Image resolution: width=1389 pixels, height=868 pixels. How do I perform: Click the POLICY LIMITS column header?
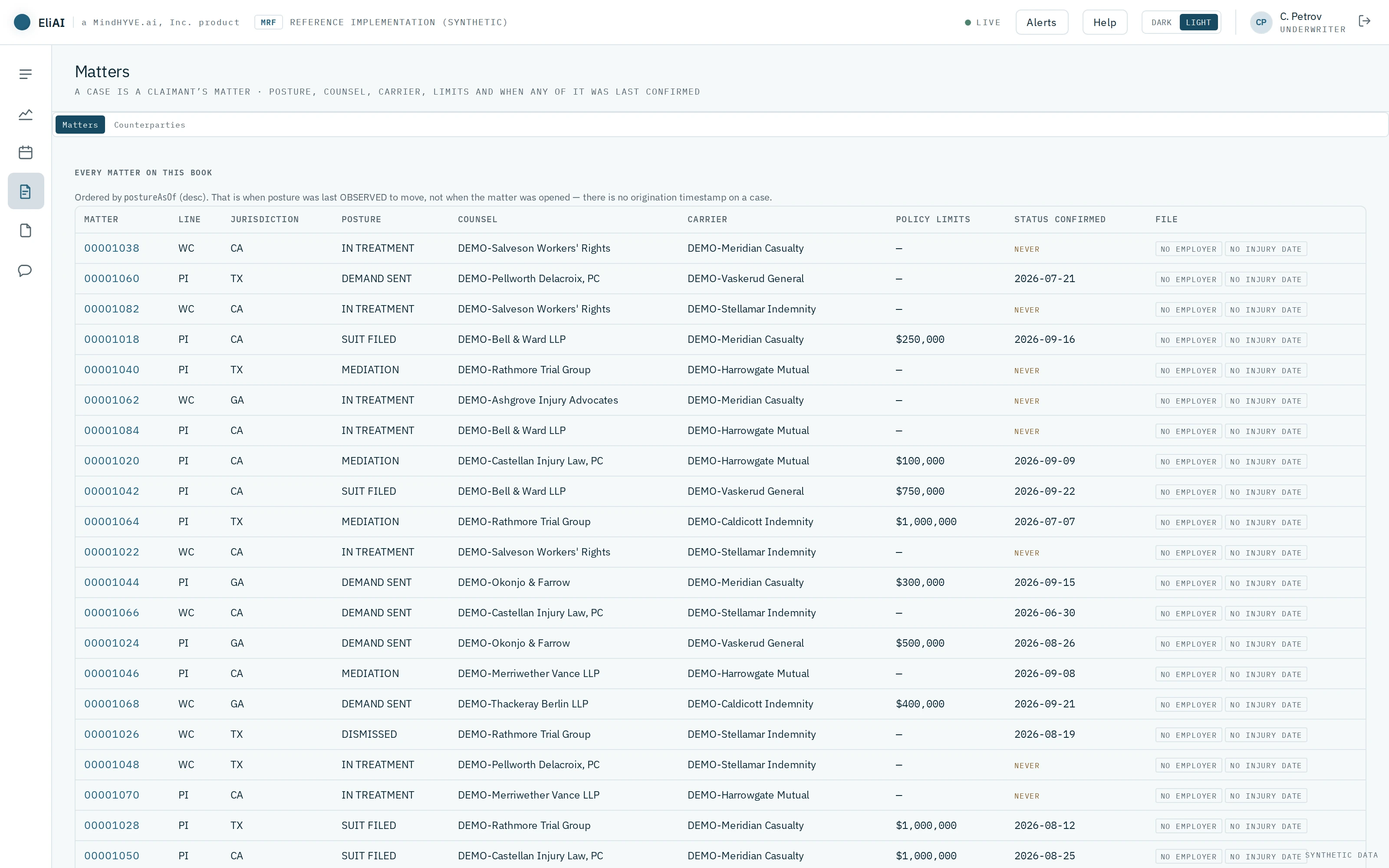pyautogui.click(x=933, y=219)
